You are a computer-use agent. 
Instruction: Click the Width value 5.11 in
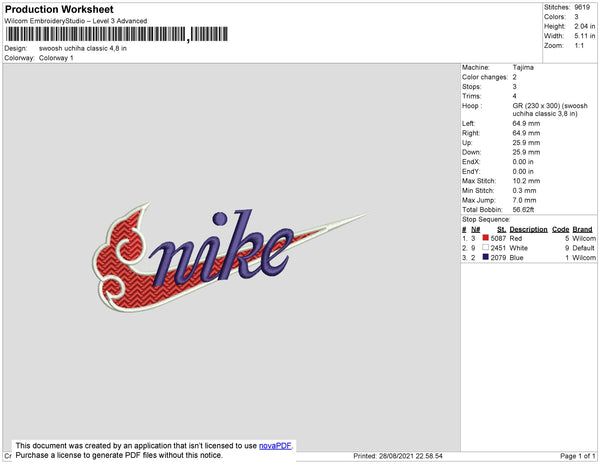(584, 36)
